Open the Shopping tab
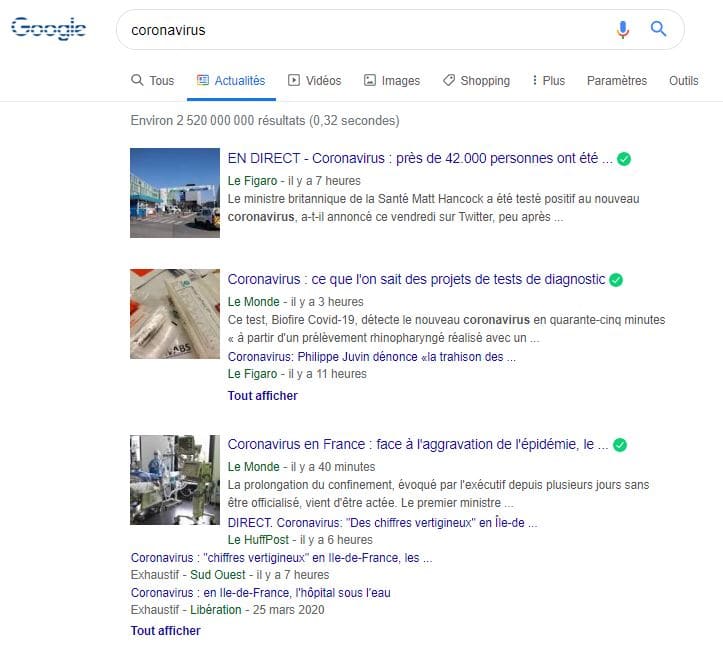This screenshot has width=723, height=652. tap(476, 81)
